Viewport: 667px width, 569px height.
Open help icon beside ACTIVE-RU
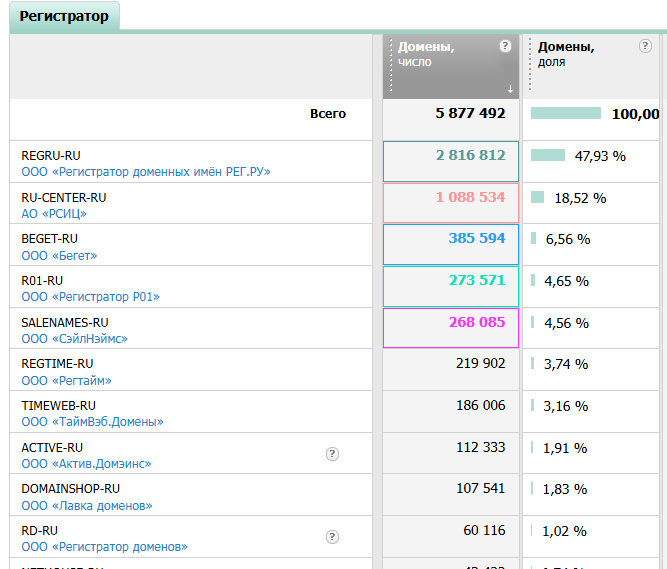pyautogui.click(x=332, y=454)
